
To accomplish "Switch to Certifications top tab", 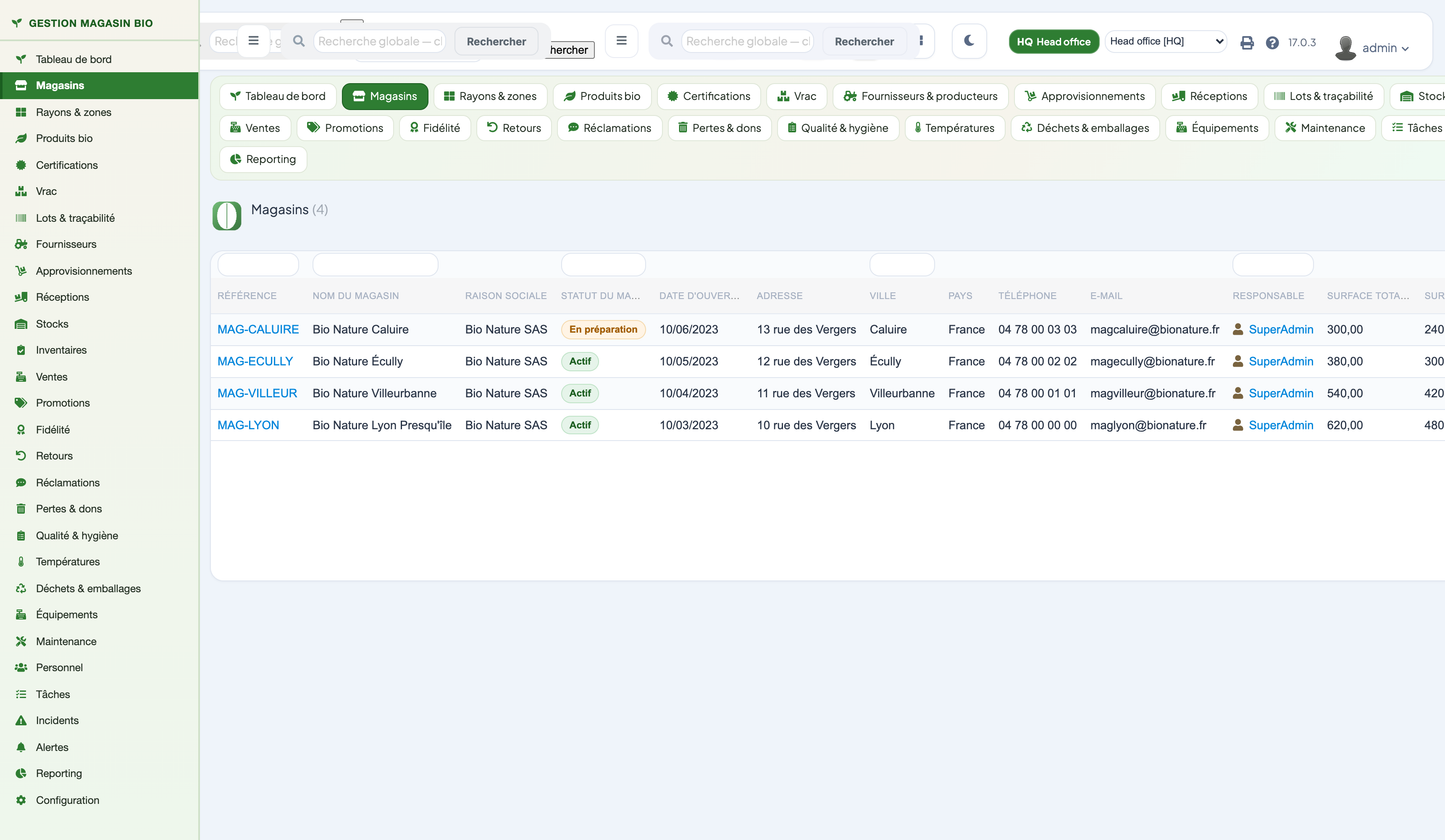I will 709,96.
